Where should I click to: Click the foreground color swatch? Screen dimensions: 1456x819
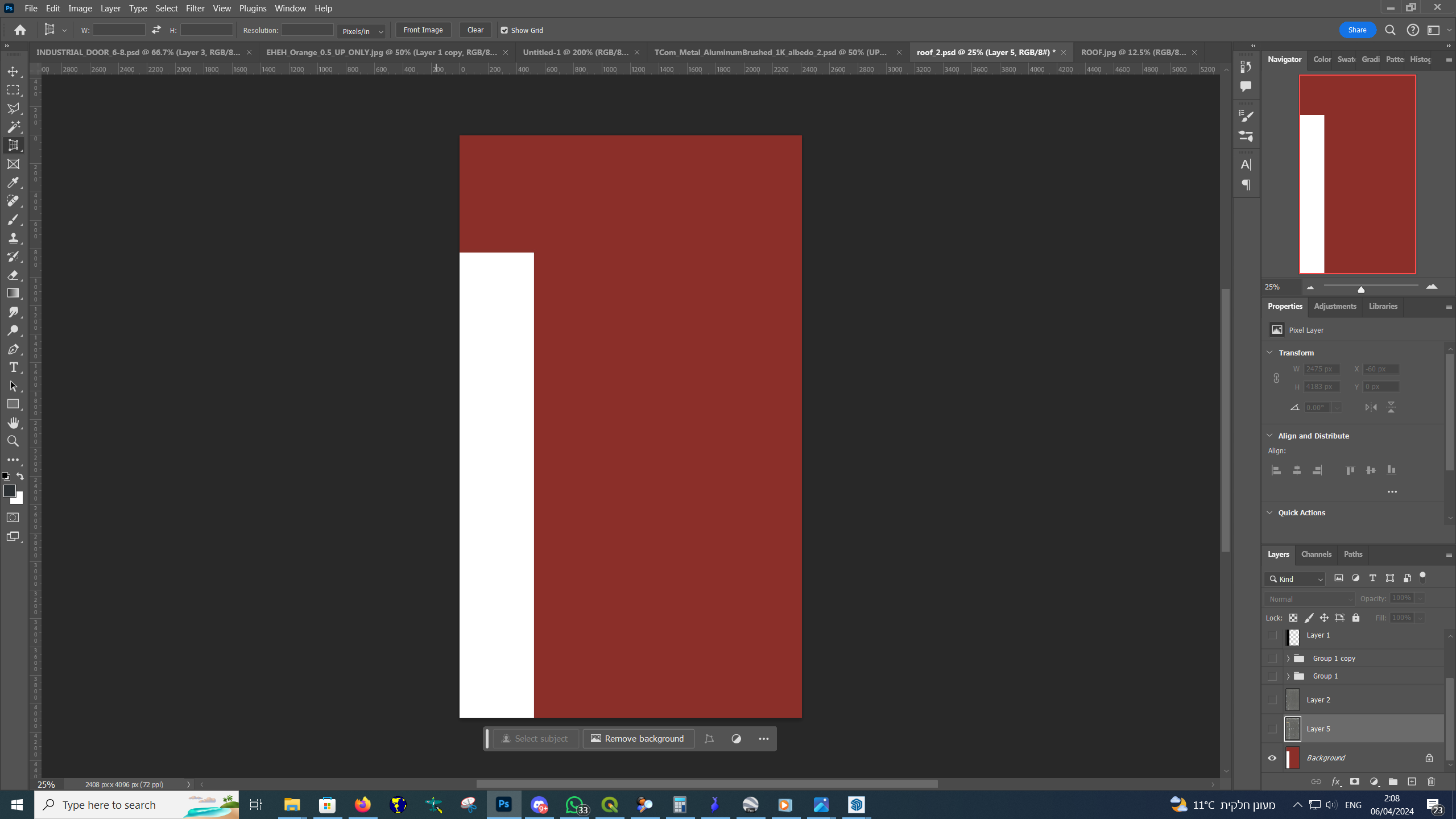click(9, 491)
